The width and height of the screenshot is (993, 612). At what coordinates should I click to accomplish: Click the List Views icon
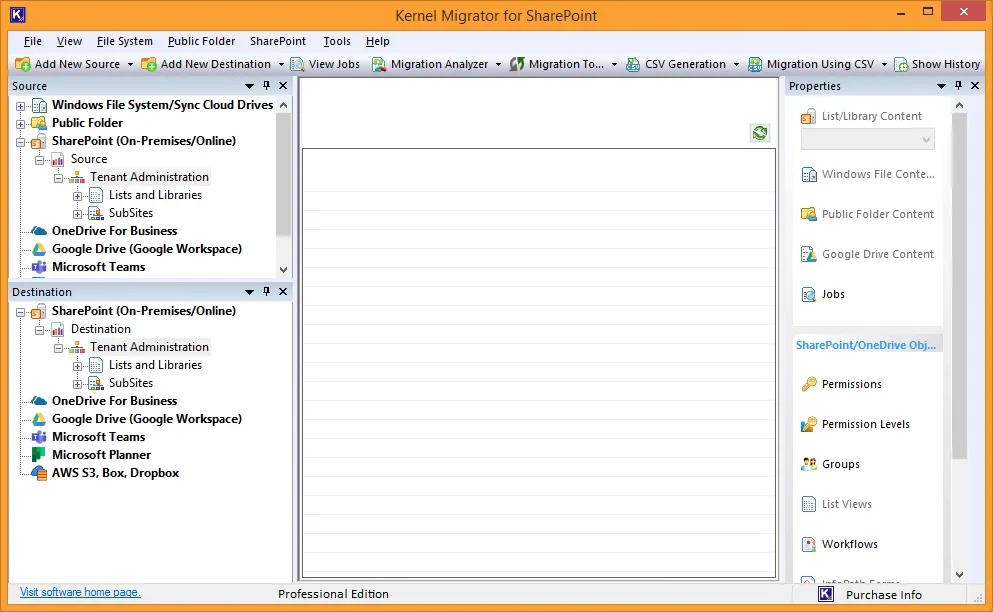(x=809, y=504)
